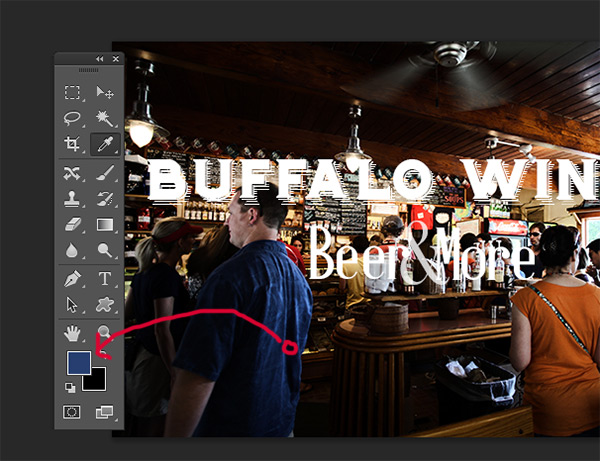The image size is (600, 461).
Task: Choose the Path Selection arrow tool
Action: pyautogui.click(x=72, y=305)
